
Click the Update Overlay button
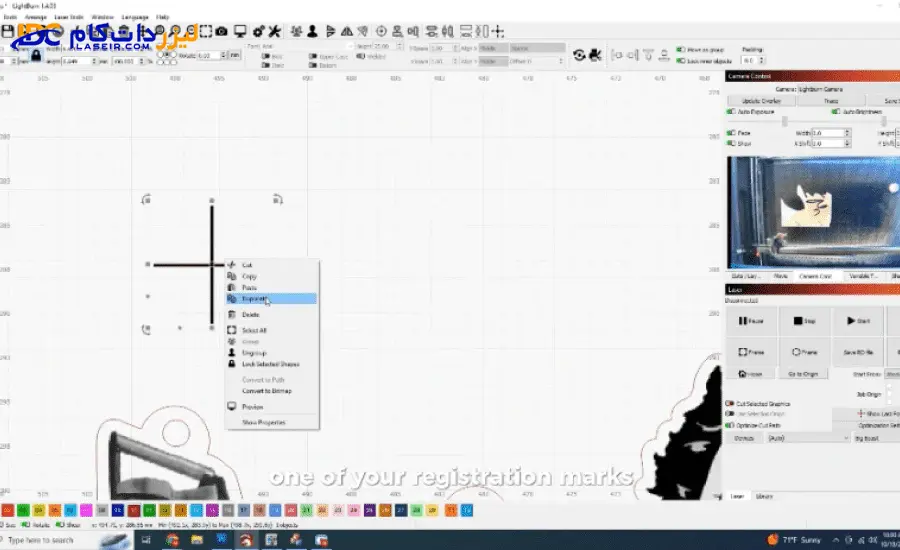point(762,101)
